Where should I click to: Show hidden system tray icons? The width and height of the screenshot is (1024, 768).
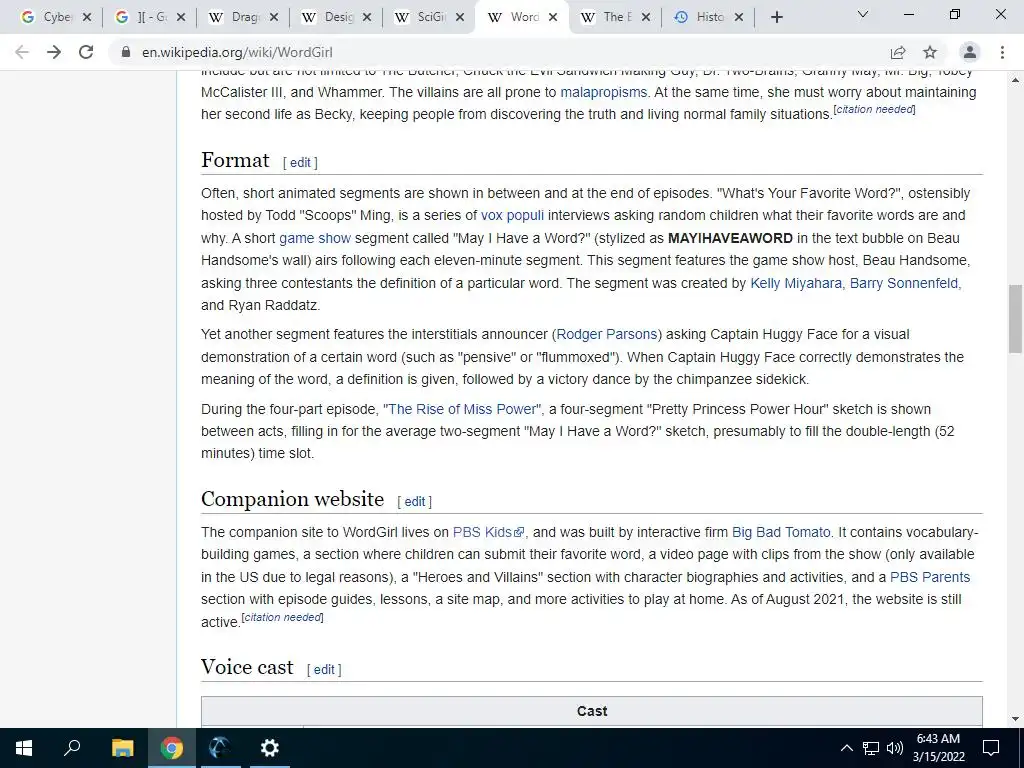pyautogui.click(x=846, y=748)
